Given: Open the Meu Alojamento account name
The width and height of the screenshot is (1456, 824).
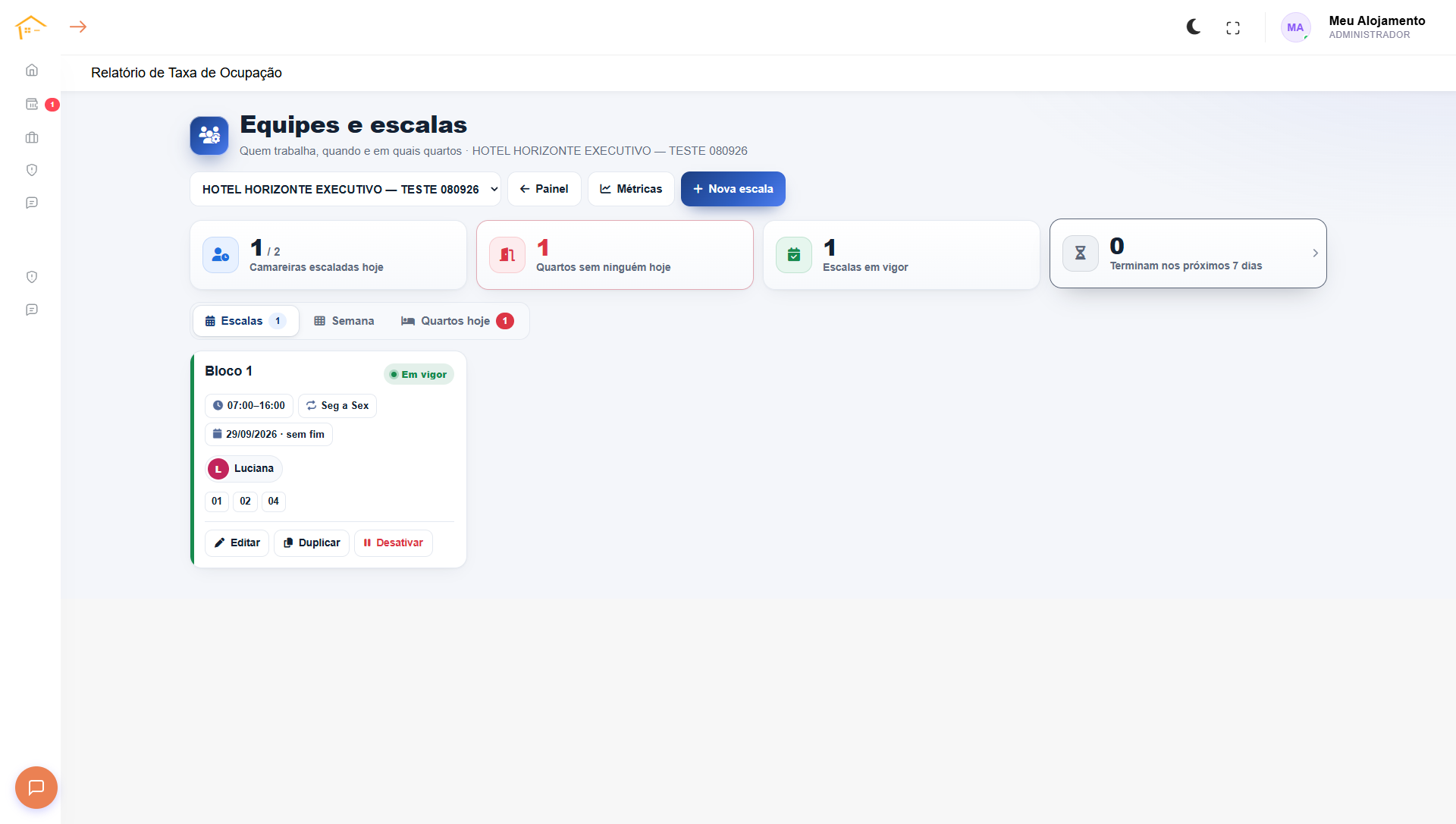Looking at the screenshot, I should coord(1377,21).
